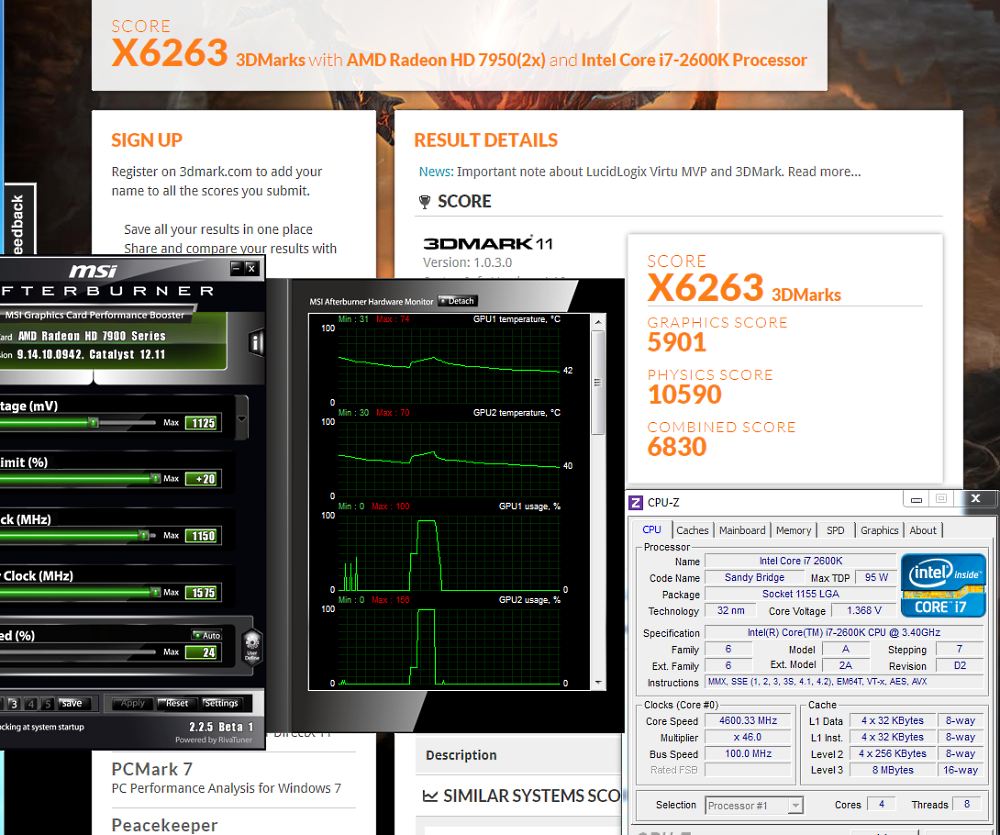Viewport: 1000px width, 835px height.
Task: Click the hardware monitor scroll-up arrow
Action: click(598, 322)
